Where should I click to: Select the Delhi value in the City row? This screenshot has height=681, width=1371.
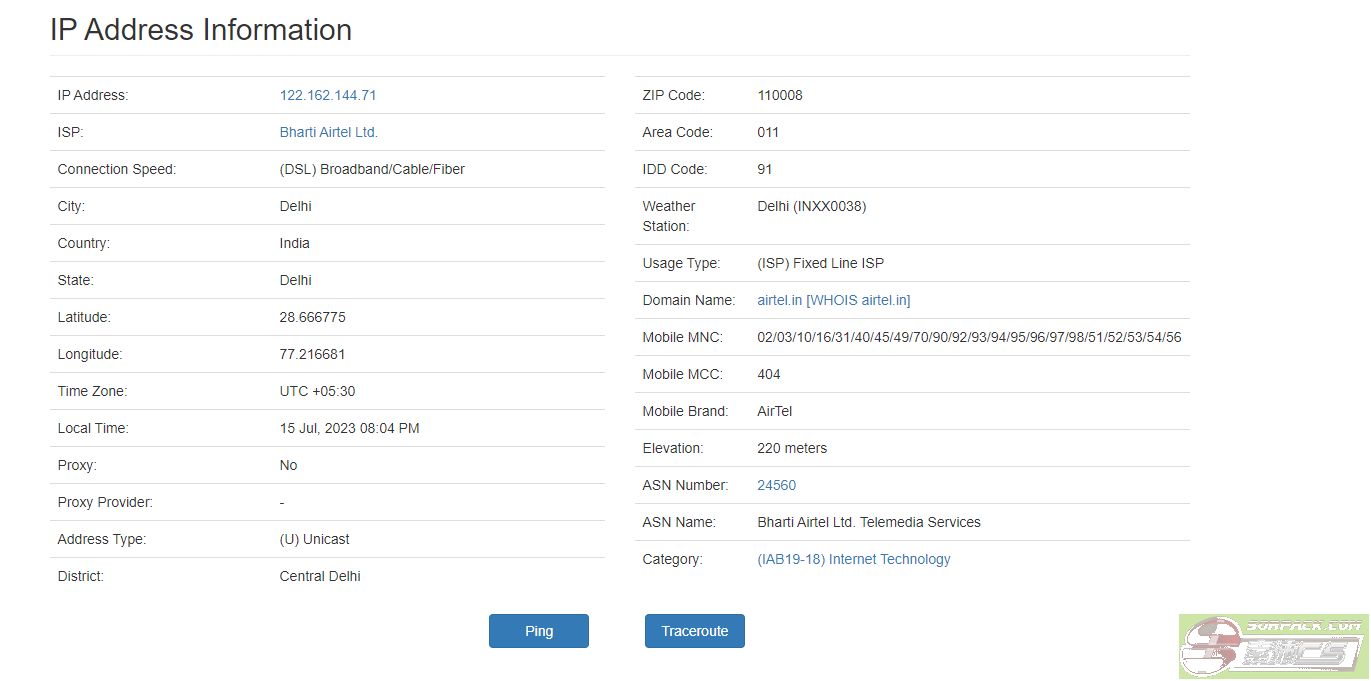coord(296,206)
